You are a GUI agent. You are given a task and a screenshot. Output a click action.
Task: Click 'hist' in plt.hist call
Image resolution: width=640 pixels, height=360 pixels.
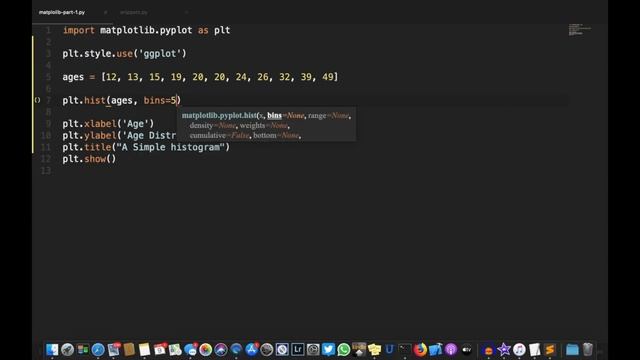coord(95,100)
